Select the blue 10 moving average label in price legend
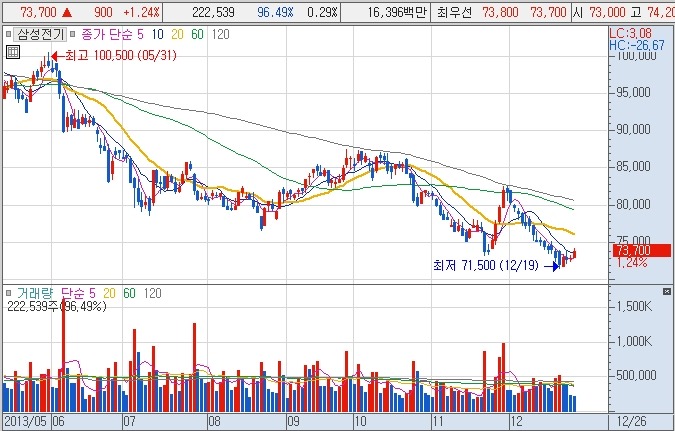The height and width of the screenshot is (431, 675). tap(158, 34)
